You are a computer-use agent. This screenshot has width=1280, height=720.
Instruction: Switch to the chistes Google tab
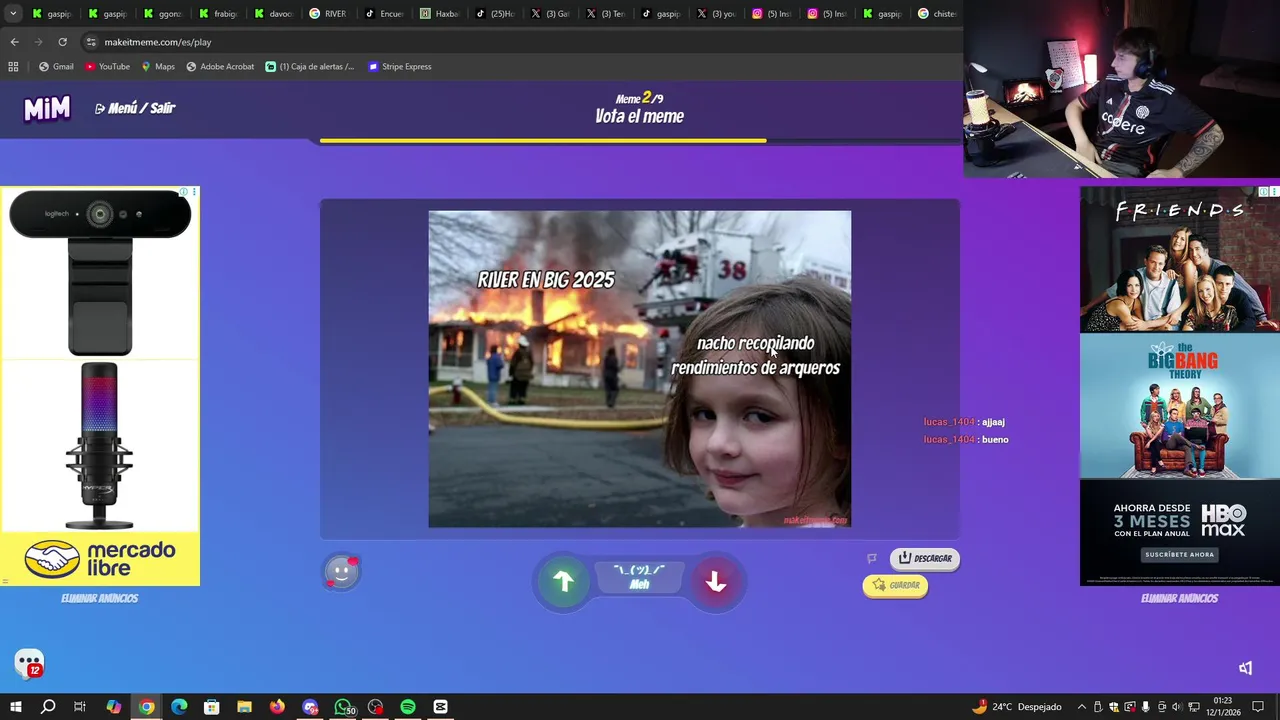[x=937, y=14]
